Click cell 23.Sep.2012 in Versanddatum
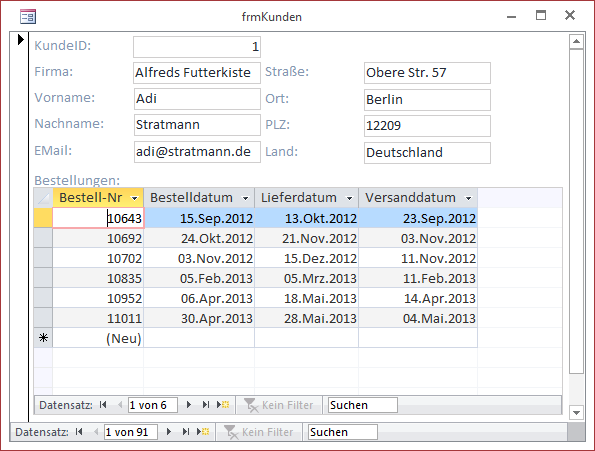 (418, 218)
